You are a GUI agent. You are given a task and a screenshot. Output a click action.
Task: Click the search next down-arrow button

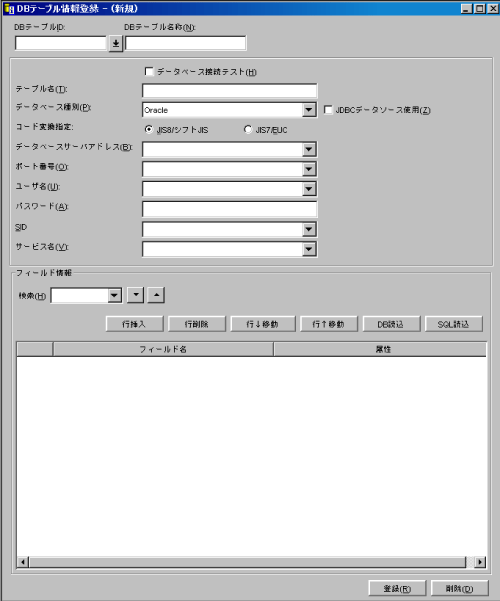pyautogui.click(x=136, y=295)
